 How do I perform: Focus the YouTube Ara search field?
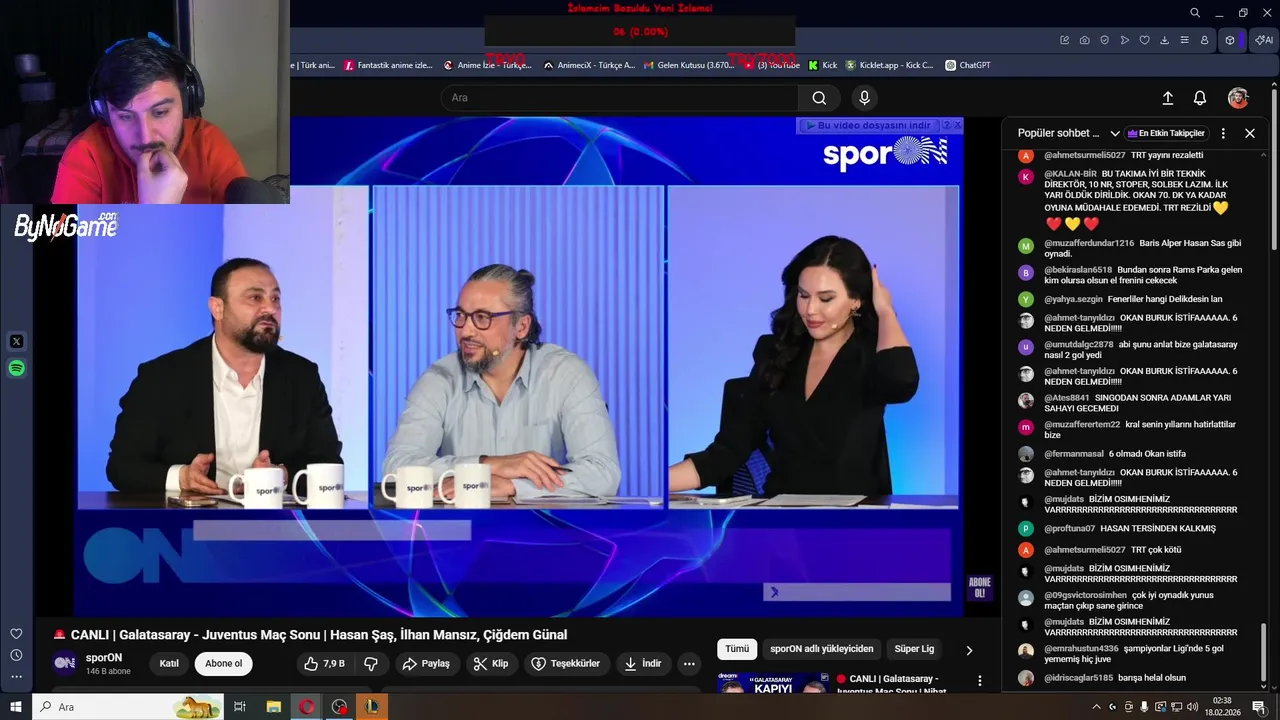[x=619, y=98]
